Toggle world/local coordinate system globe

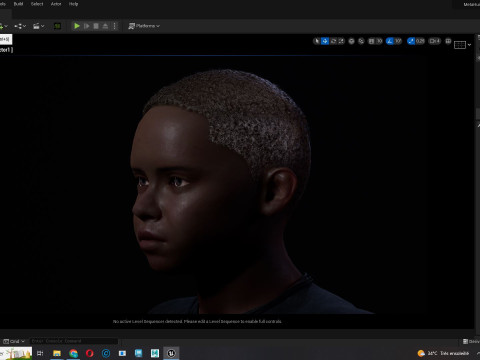(351, 41)
